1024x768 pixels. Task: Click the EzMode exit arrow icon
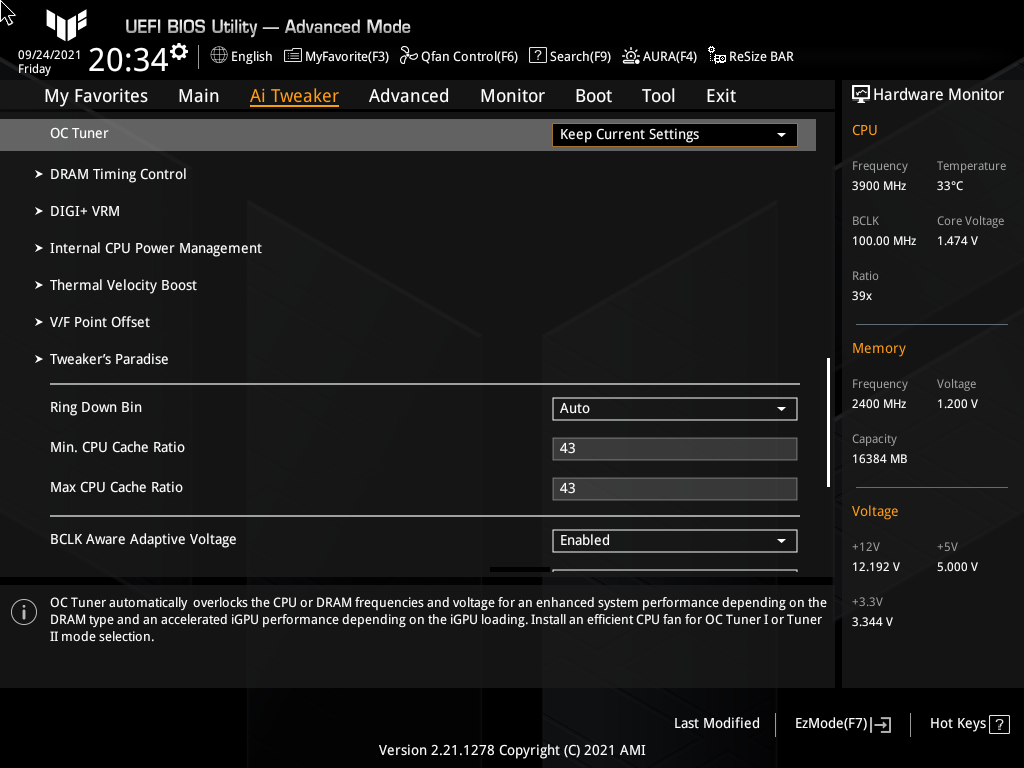(x=881, y=724)
